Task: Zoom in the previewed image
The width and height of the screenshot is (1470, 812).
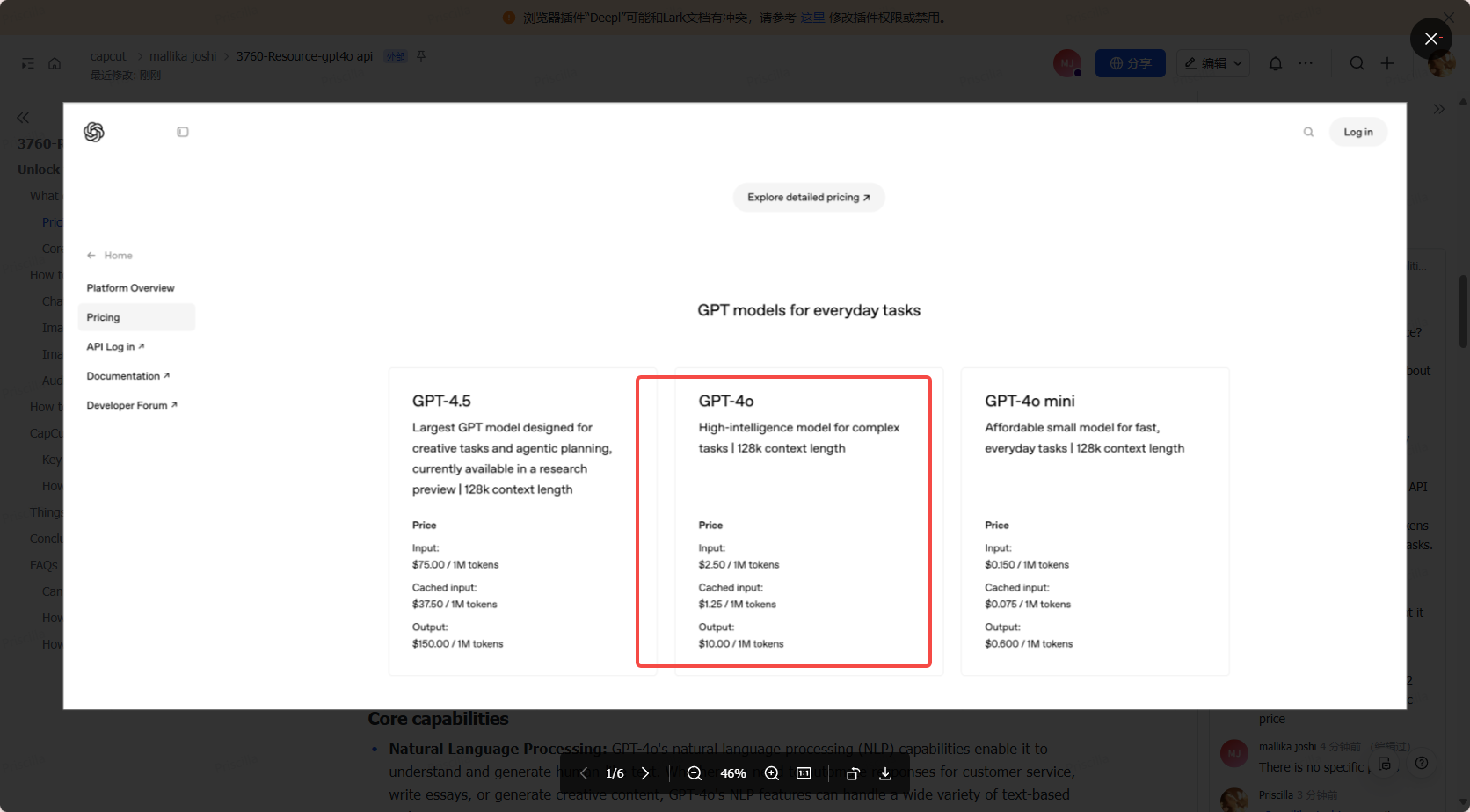Action: 772,773
